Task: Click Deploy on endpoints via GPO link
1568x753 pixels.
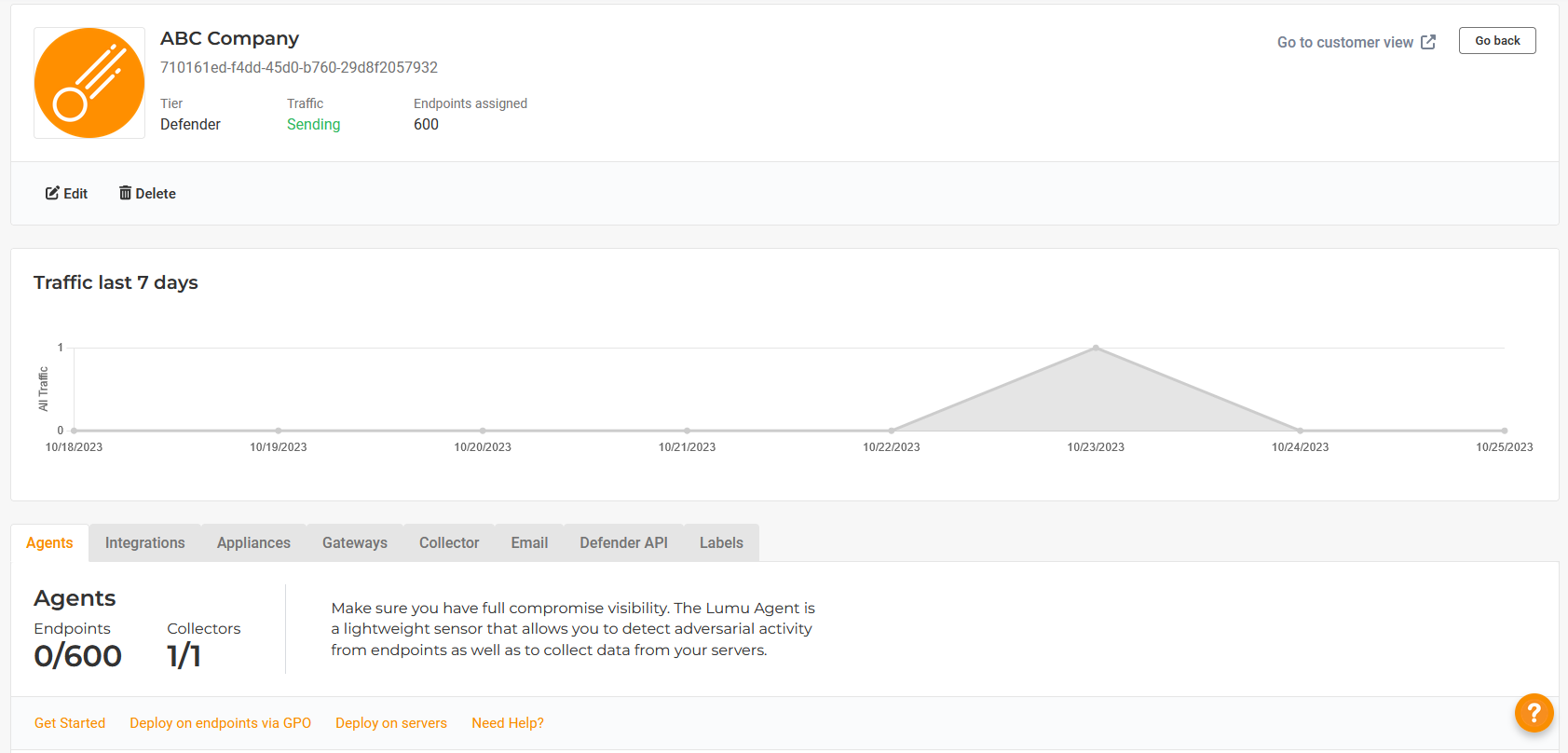Action: (220, 723)
